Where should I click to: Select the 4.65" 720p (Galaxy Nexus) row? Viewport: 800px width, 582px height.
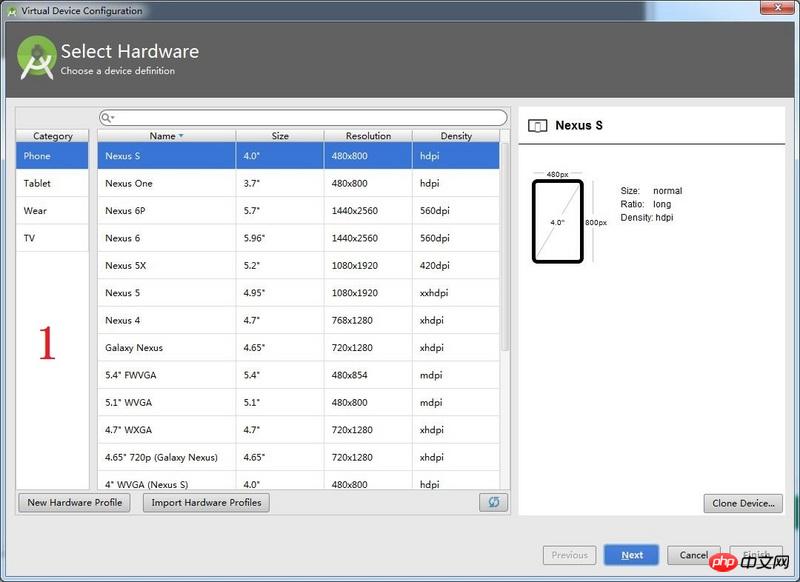(298, 457)
